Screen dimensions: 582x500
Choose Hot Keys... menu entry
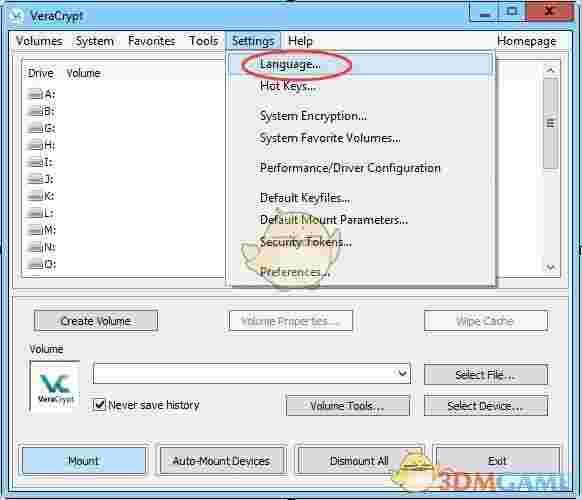pyautogui.click(x=361, y=86)
